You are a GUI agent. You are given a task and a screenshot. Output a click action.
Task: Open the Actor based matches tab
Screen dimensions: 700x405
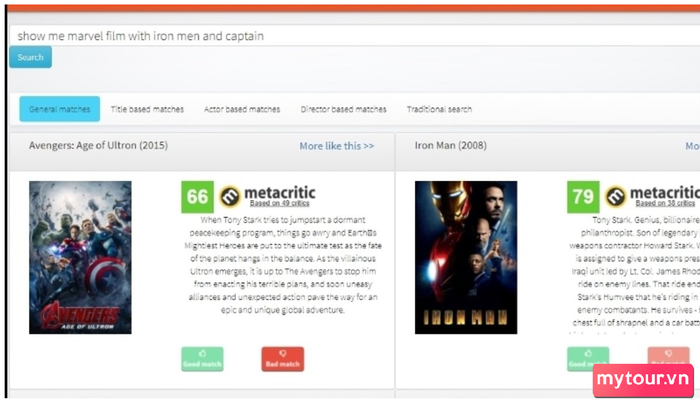click(x=242, y=109)
